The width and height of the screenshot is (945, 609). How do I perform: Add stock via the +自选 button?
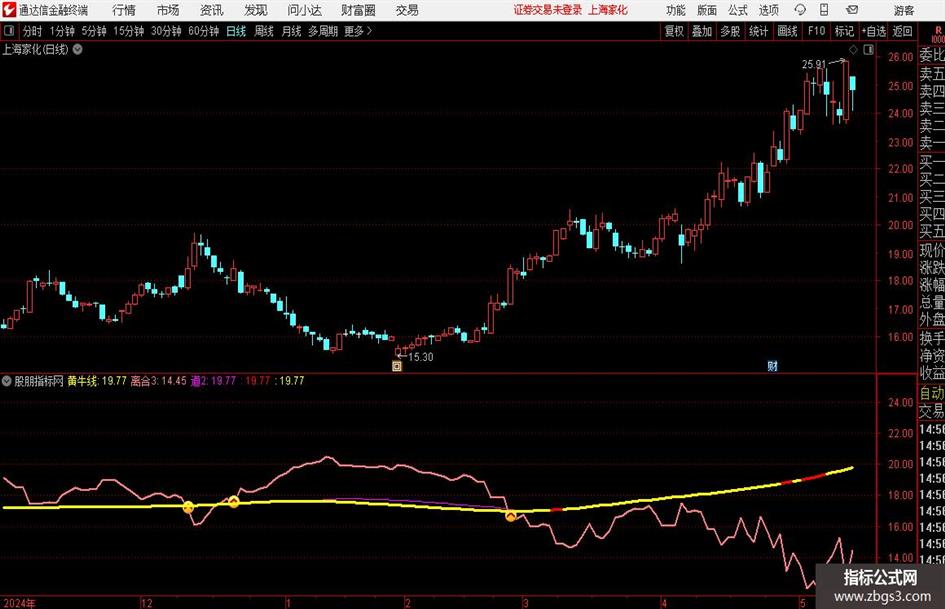(873, 31)
